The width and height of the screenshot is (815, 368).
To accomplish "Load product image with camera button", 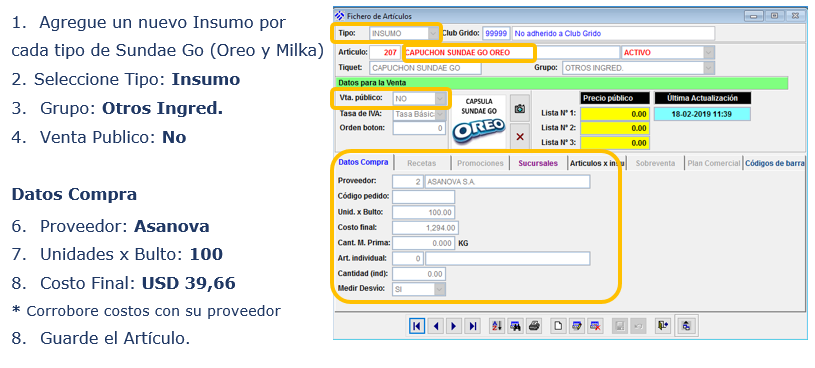I will pos(519,109).
